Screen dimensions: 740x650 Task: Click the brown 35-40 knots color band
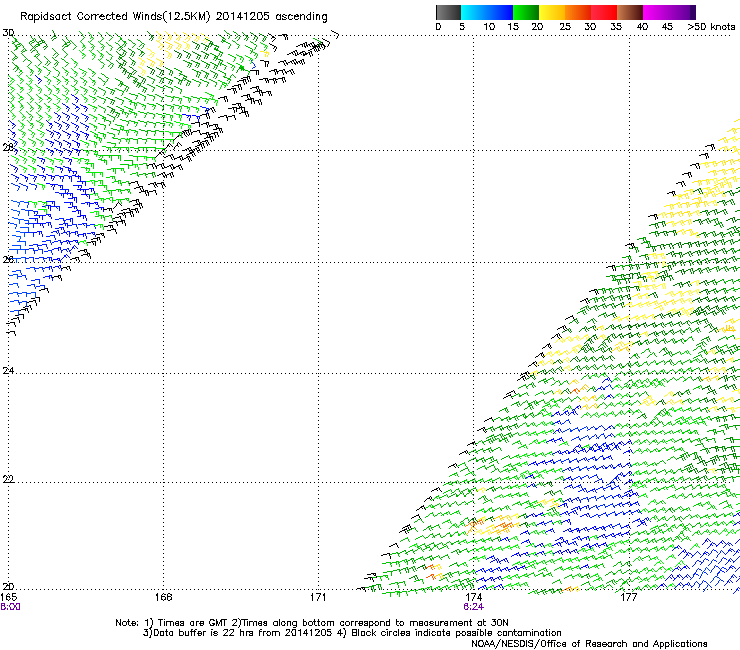pyautogui.click(x=630, y=12)
